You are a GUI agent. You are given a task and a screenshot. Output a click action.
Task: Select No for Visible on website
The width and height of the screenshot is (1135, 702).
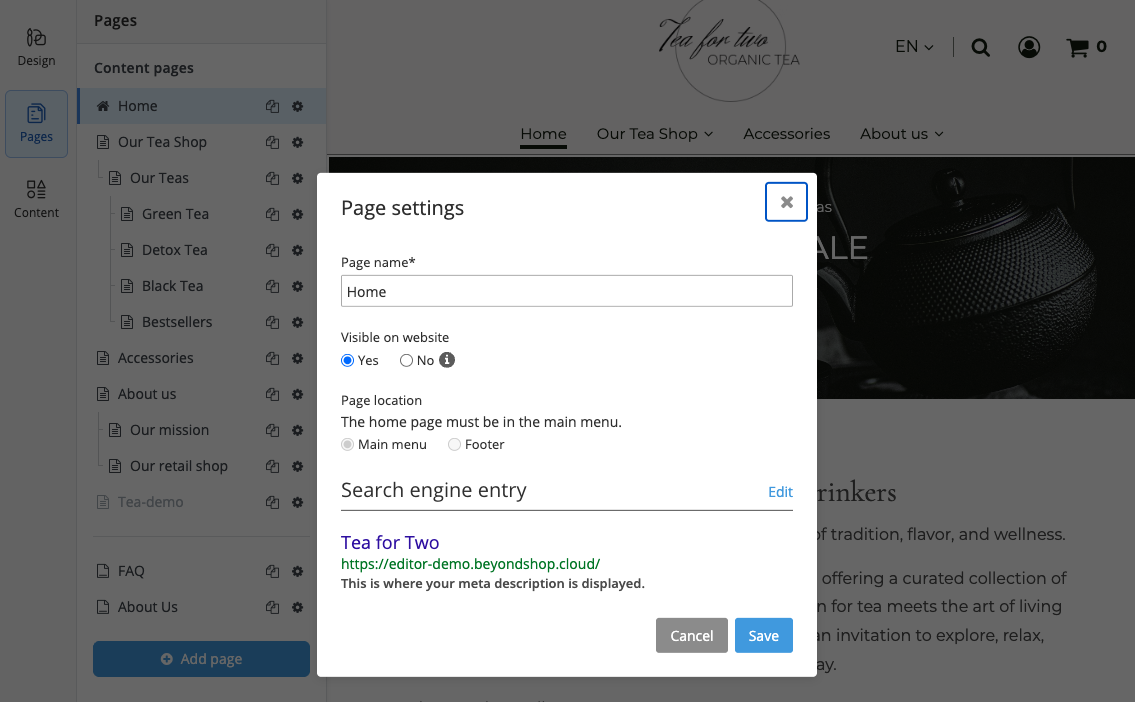pos(407,360)
